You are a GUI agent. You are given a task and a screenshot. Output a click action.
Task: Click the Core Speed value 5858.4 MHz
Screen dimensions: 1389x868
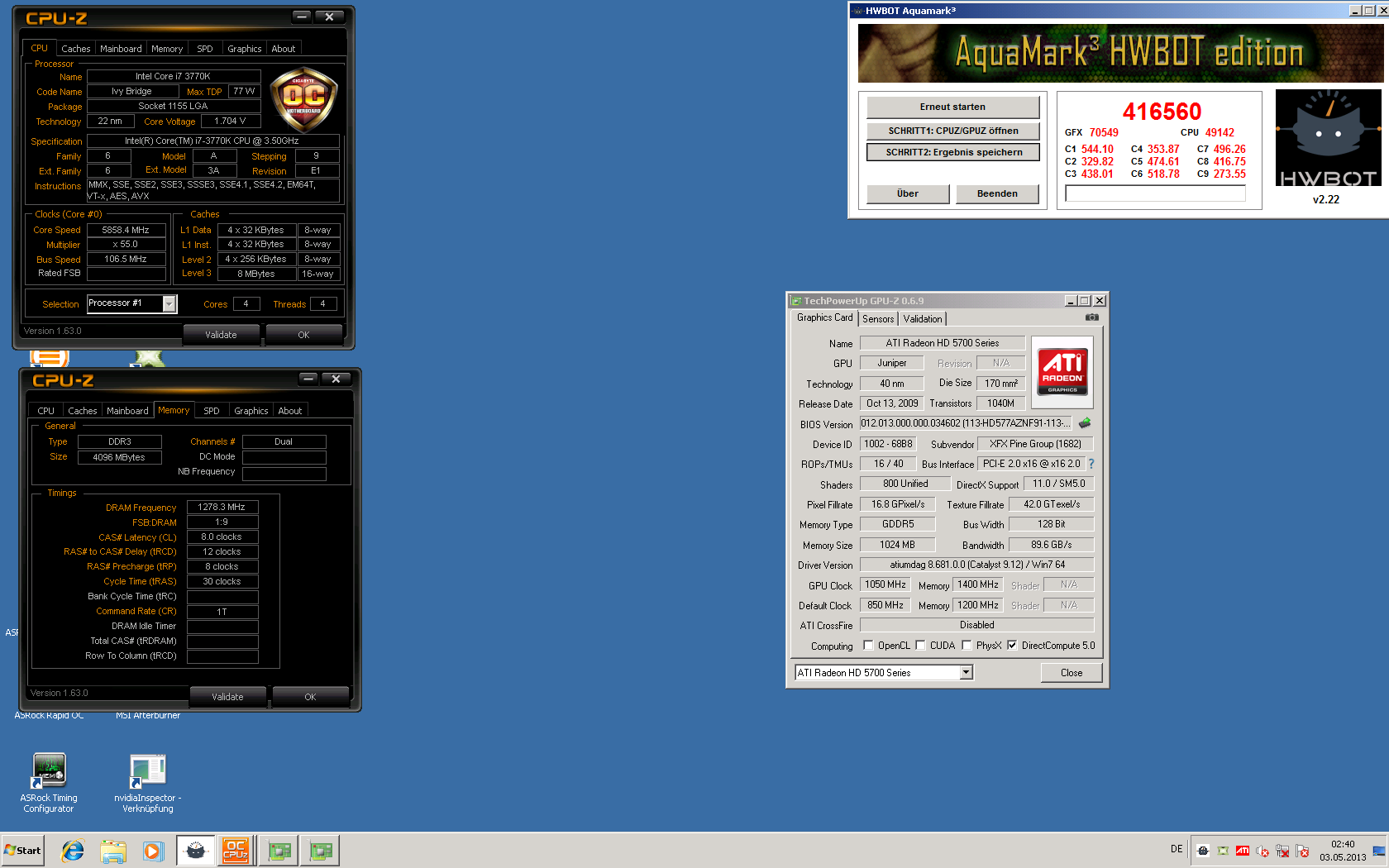pos(126,230)
